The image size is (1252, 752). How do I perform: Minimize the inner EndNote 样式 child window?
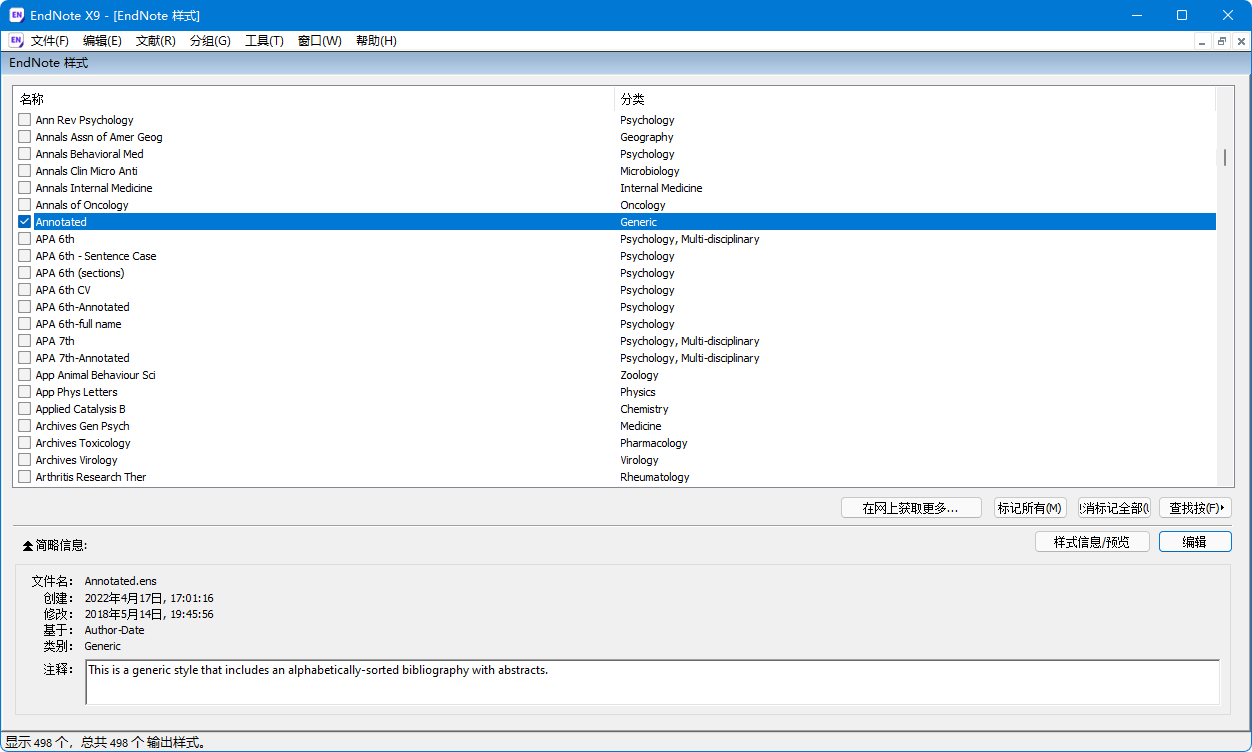(x=1202, y=41)
